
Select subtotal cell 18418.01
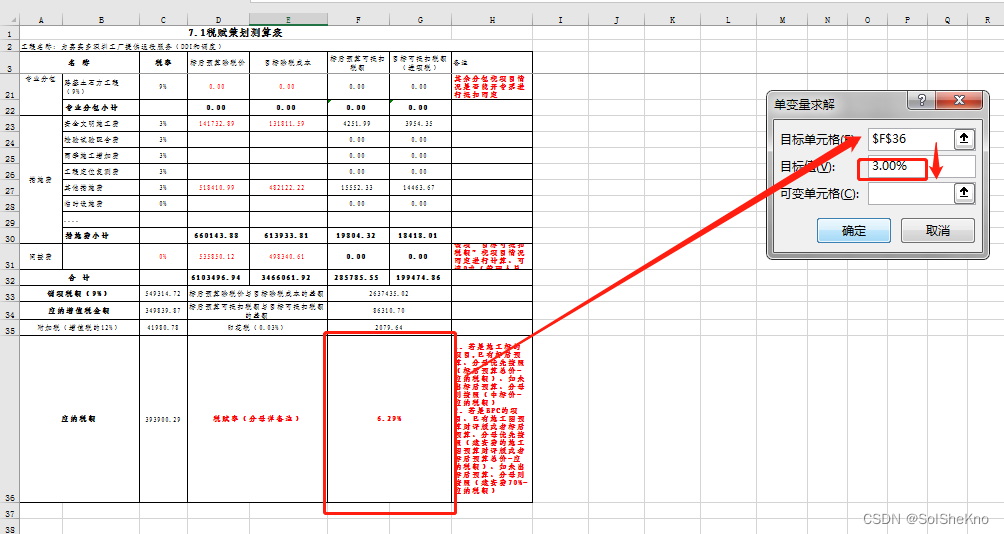tap(420, 236)
